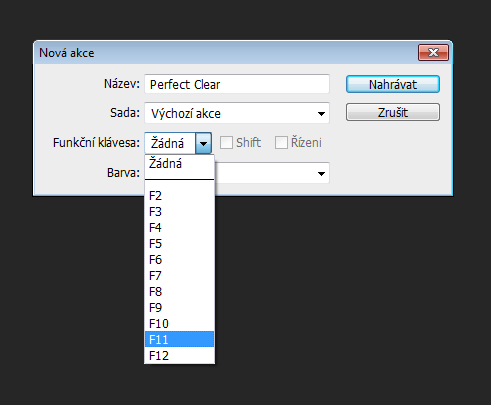Select Žádná option in the open list
This screenshot has height=405, width=491.
[179, 163]
